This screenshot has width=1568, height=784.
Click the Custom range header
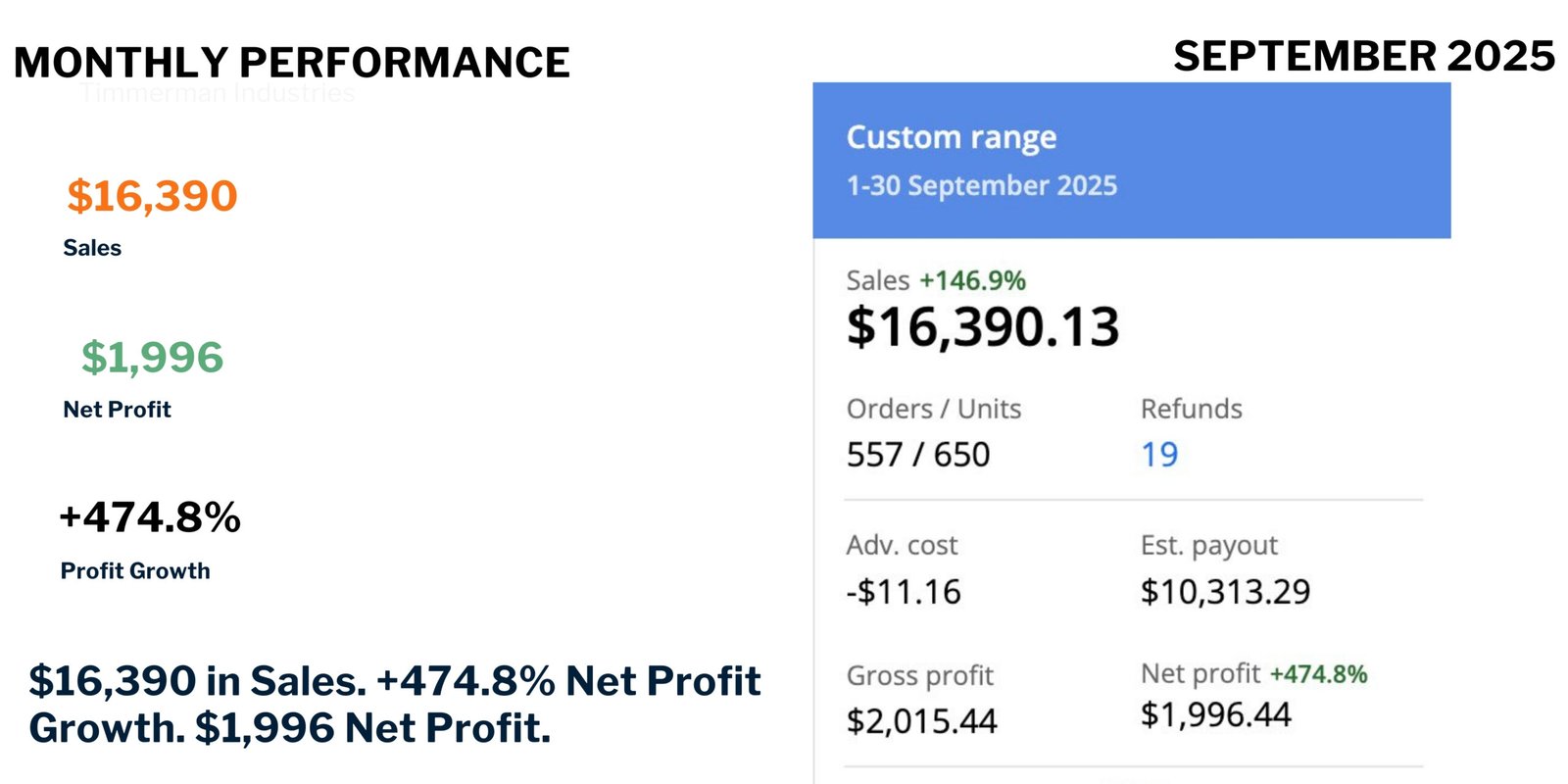pos(952,138)
